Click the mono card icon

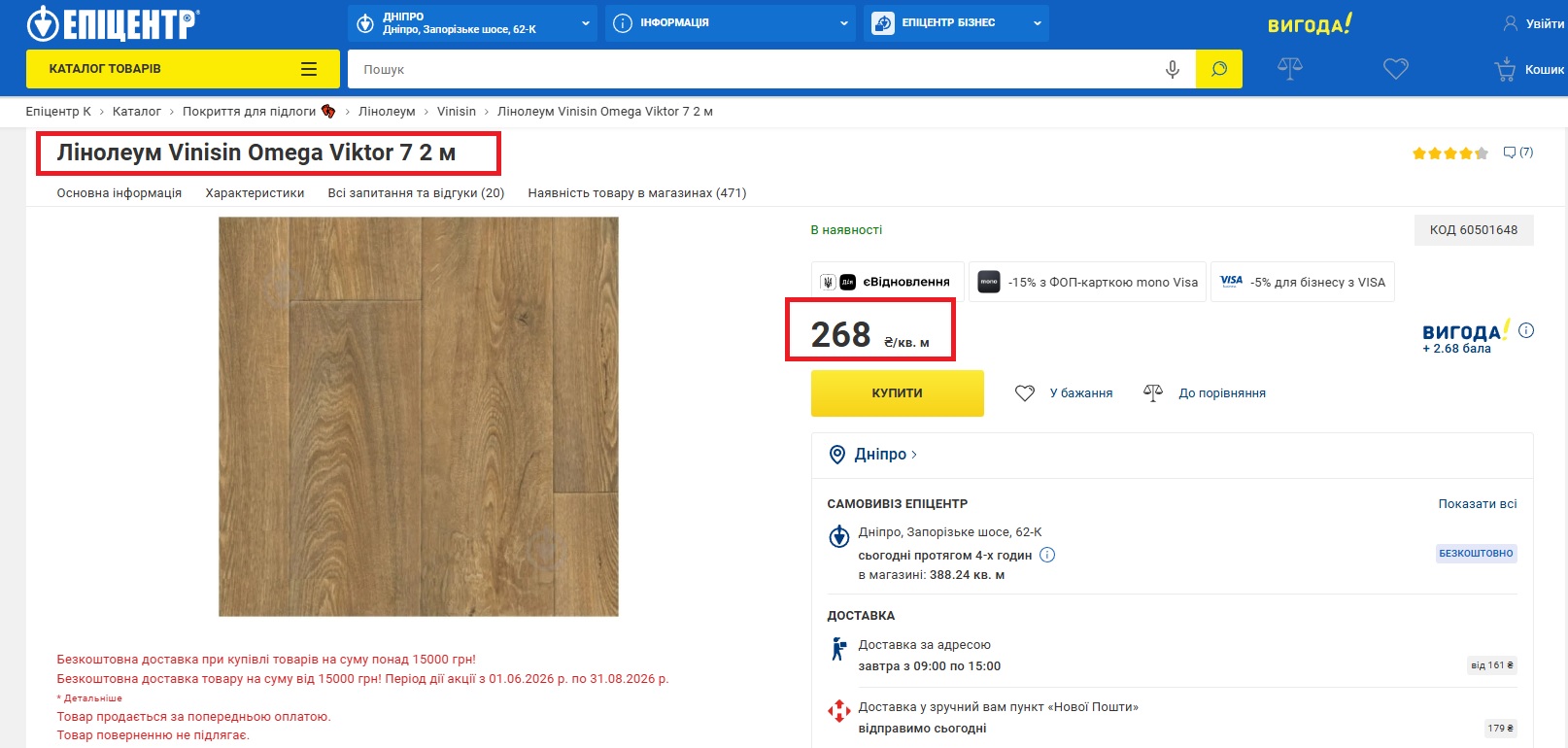(x=989, y=282)
